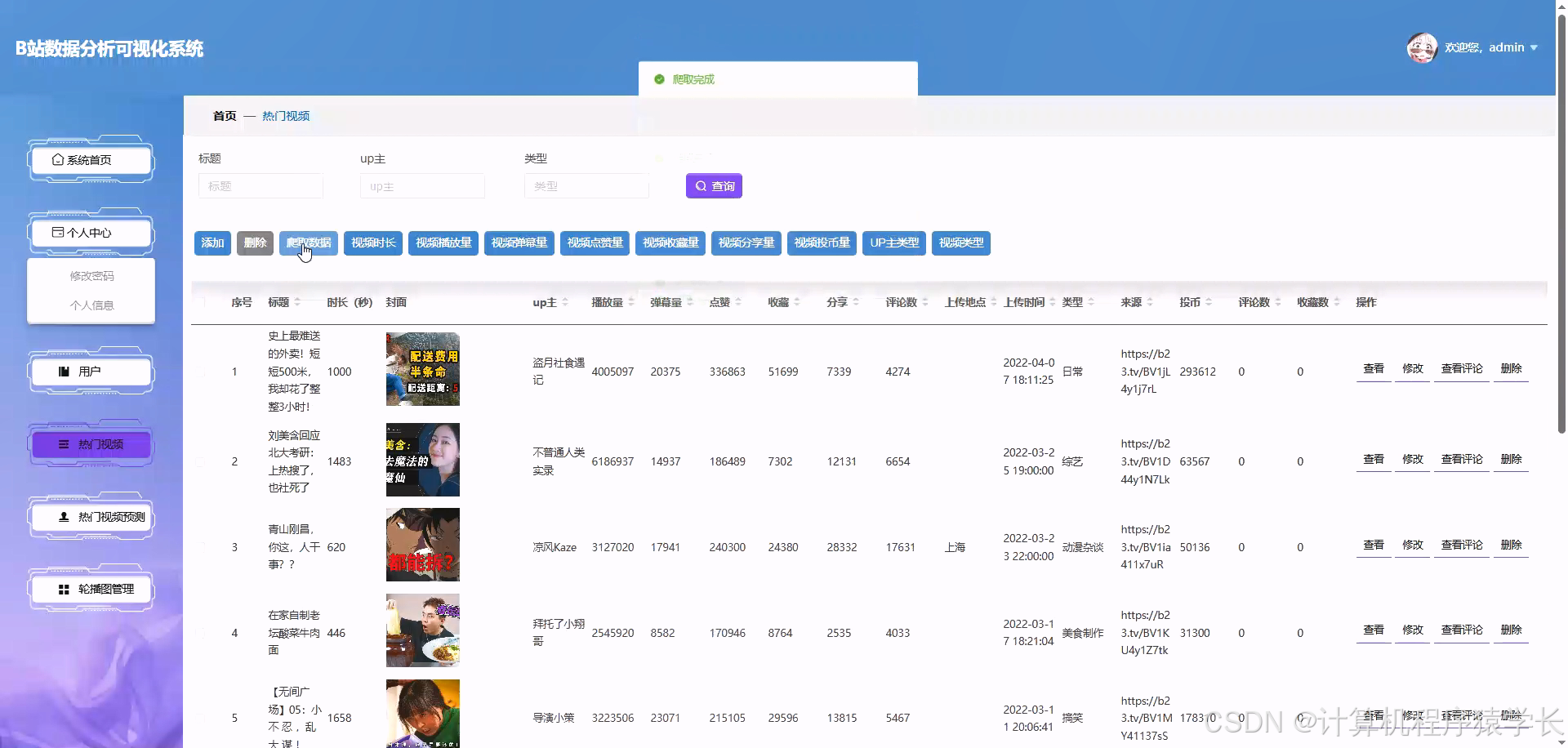Open the 都能拆 cover image in row 3
1568x748 pixels.
pyautogui.click(x=423, y=545)
